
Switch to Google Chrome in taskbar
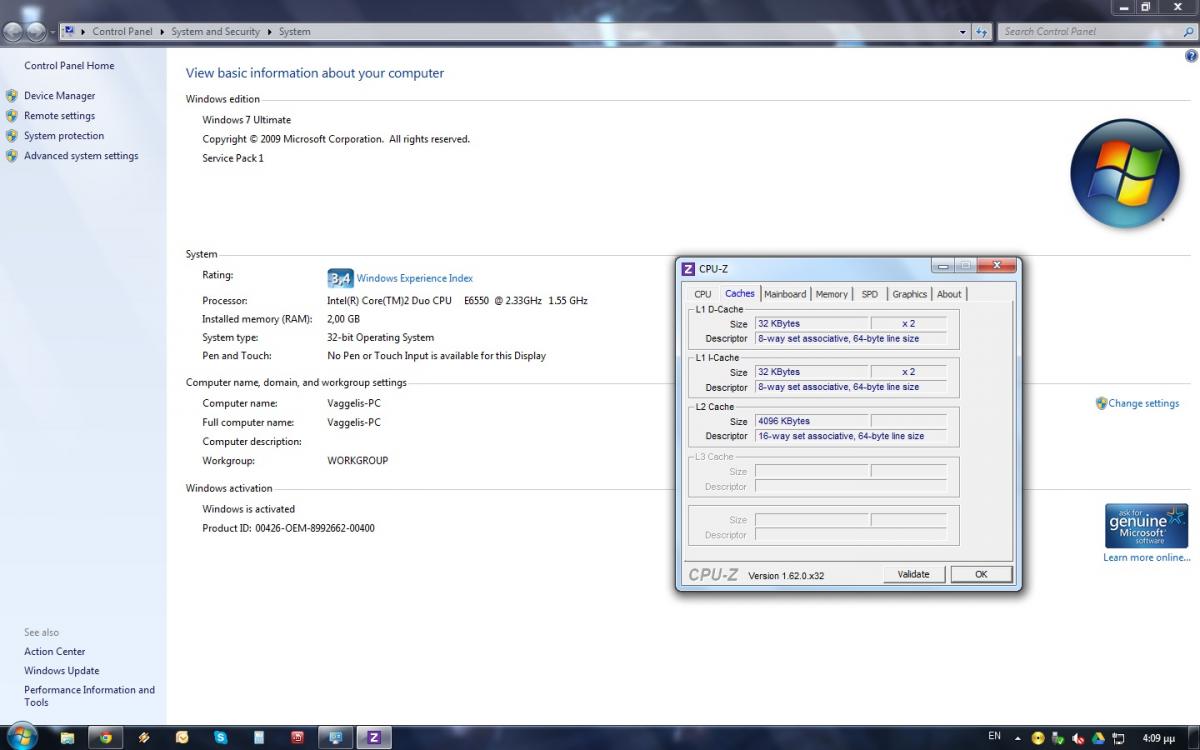tap(105, 738)
